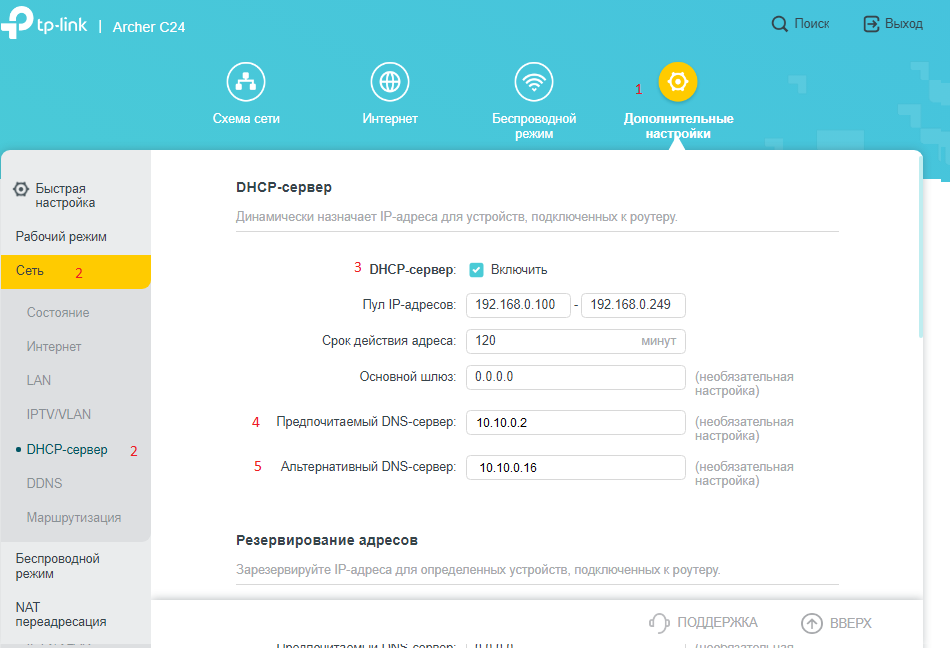950x648 pixels.
Task: Click the Беспроводной режим top tab label
Action: pyautogui.click(x=534, y=126)
